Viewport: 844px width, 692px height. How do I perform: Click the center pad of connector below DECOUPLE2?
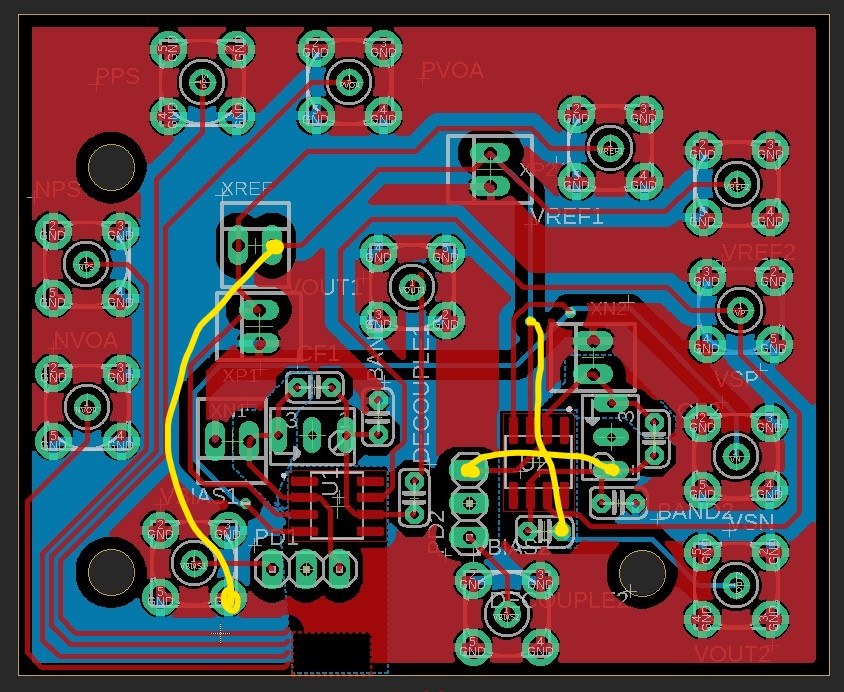pos(507,613)
